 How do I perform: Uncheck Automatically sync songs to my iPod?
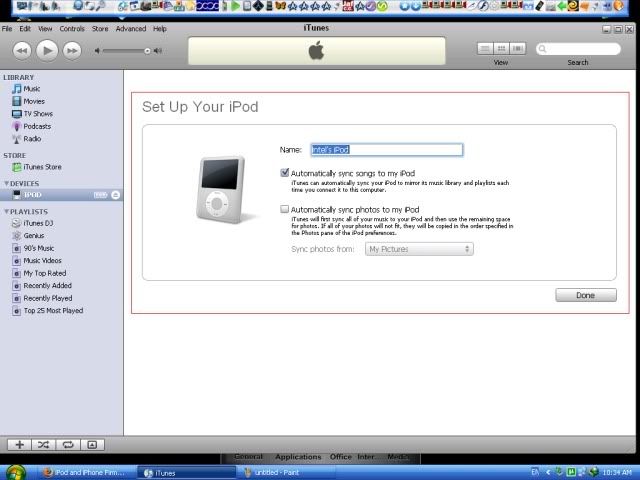(285, 173)
